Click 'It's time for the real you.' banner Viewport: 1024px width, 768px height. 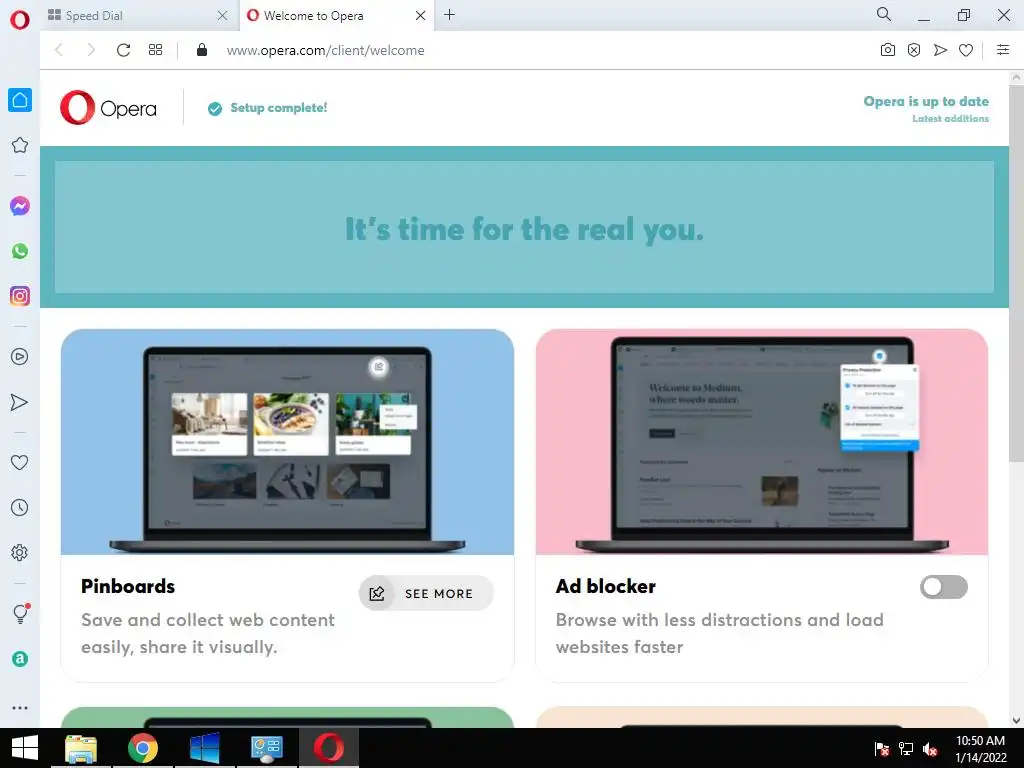coord(524,229)
